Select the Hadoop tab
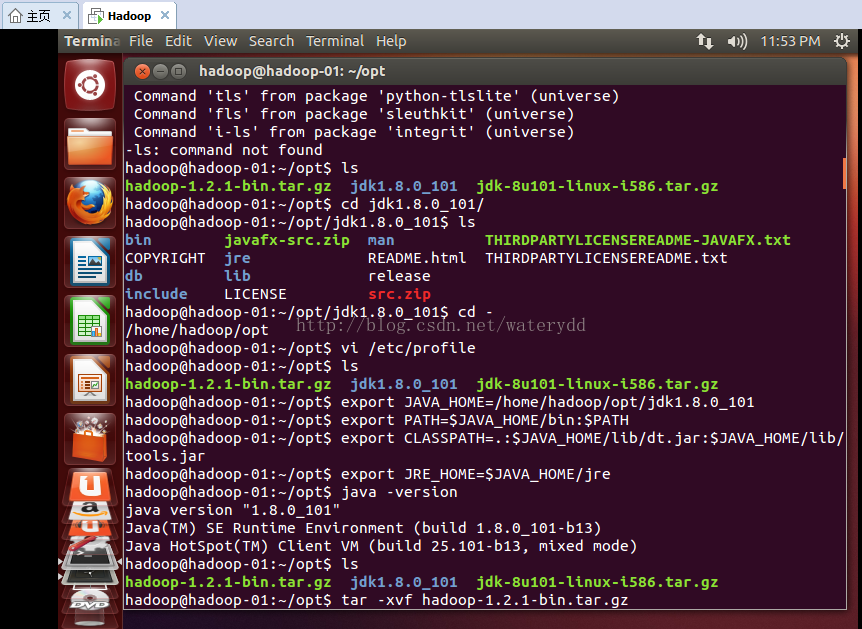Screen dimensions: 862x629 [x=129, y=15]
